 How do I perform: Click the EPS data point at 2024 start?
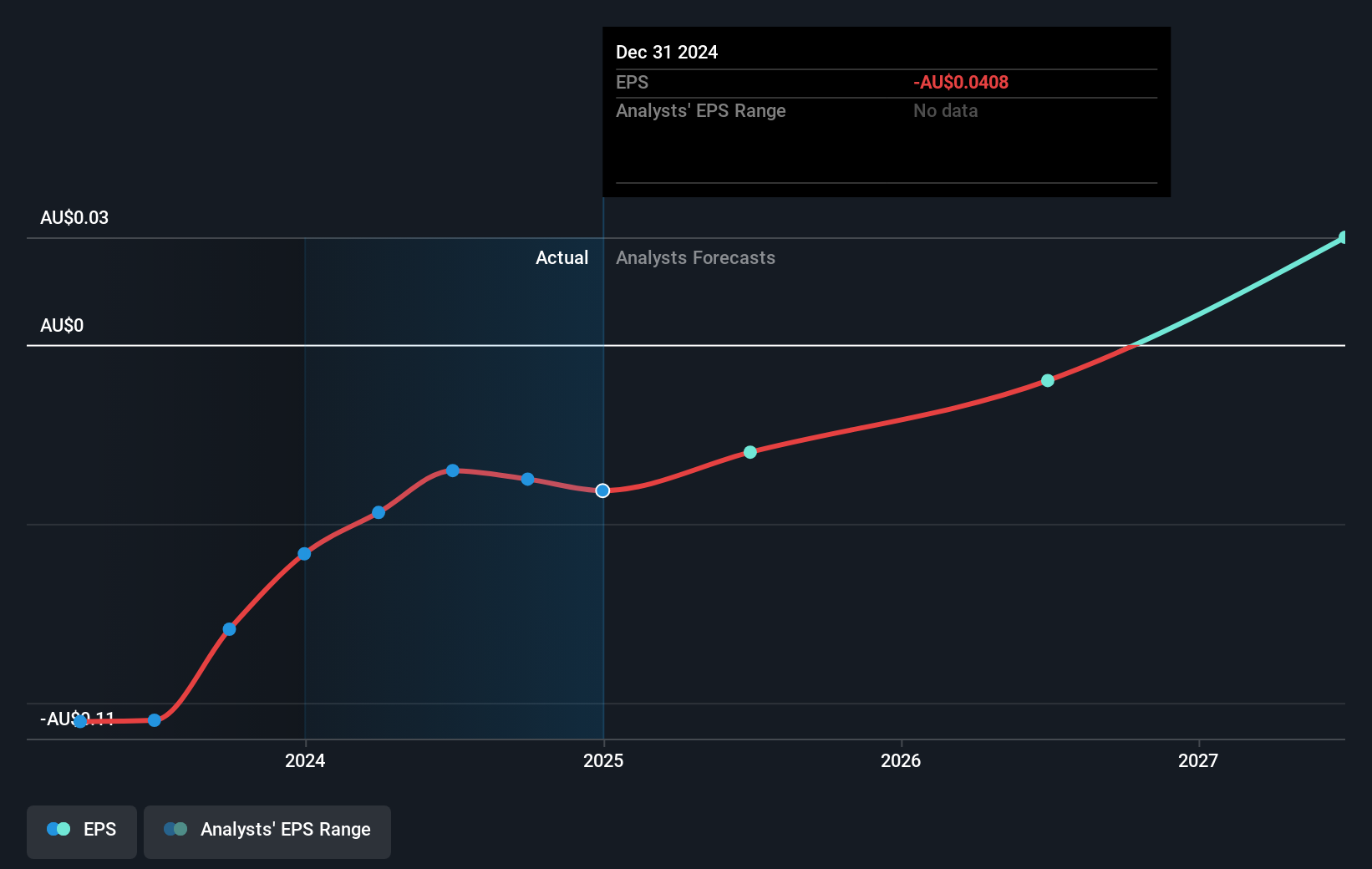click(304, 554)
